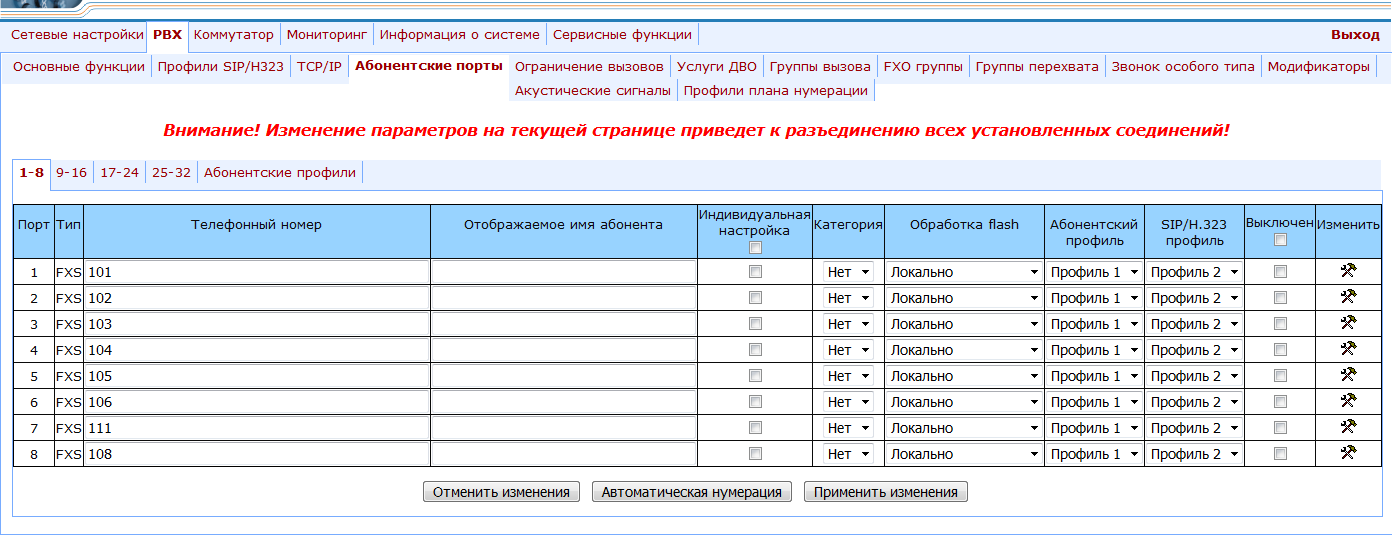Expand 'Обработка flash' dropdown for port 5
This screenshot has width=1392, height=553.
(x=964, y=376)
